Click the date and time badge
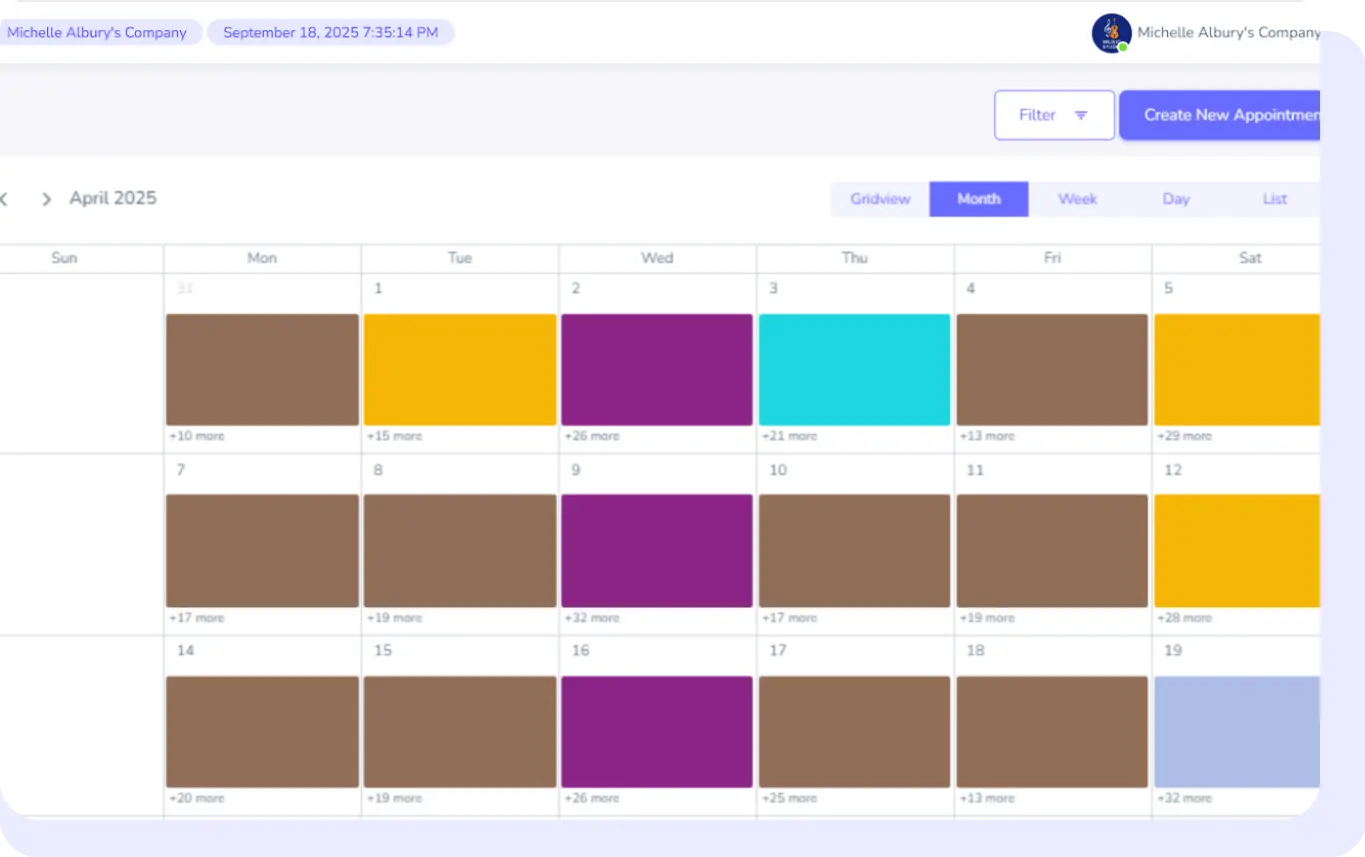Screen dimensions: 1365x857 tap(330, 33)
